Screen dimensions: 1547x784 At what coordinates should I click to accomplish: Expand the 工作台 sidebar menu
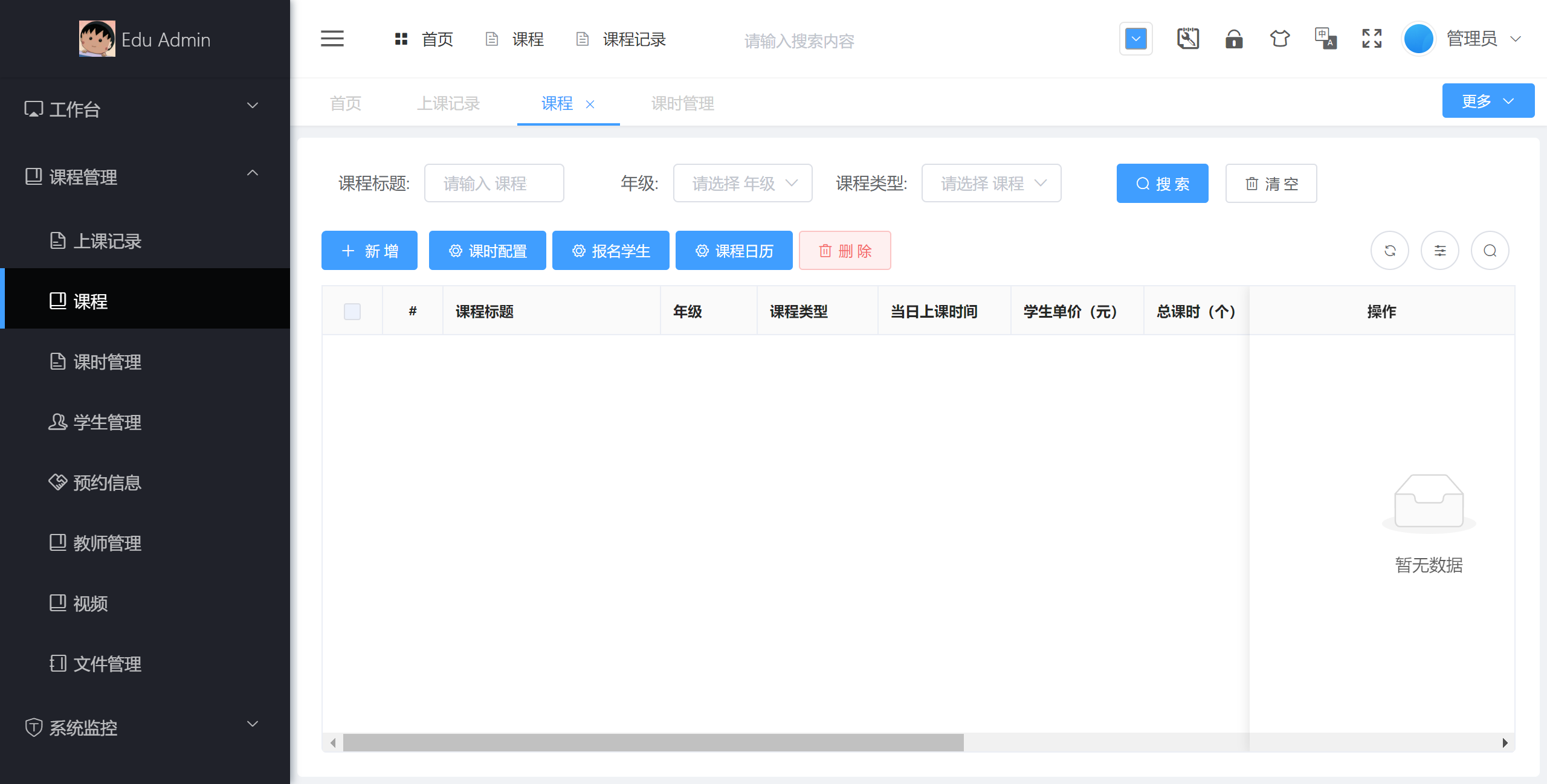pos(145,109)
